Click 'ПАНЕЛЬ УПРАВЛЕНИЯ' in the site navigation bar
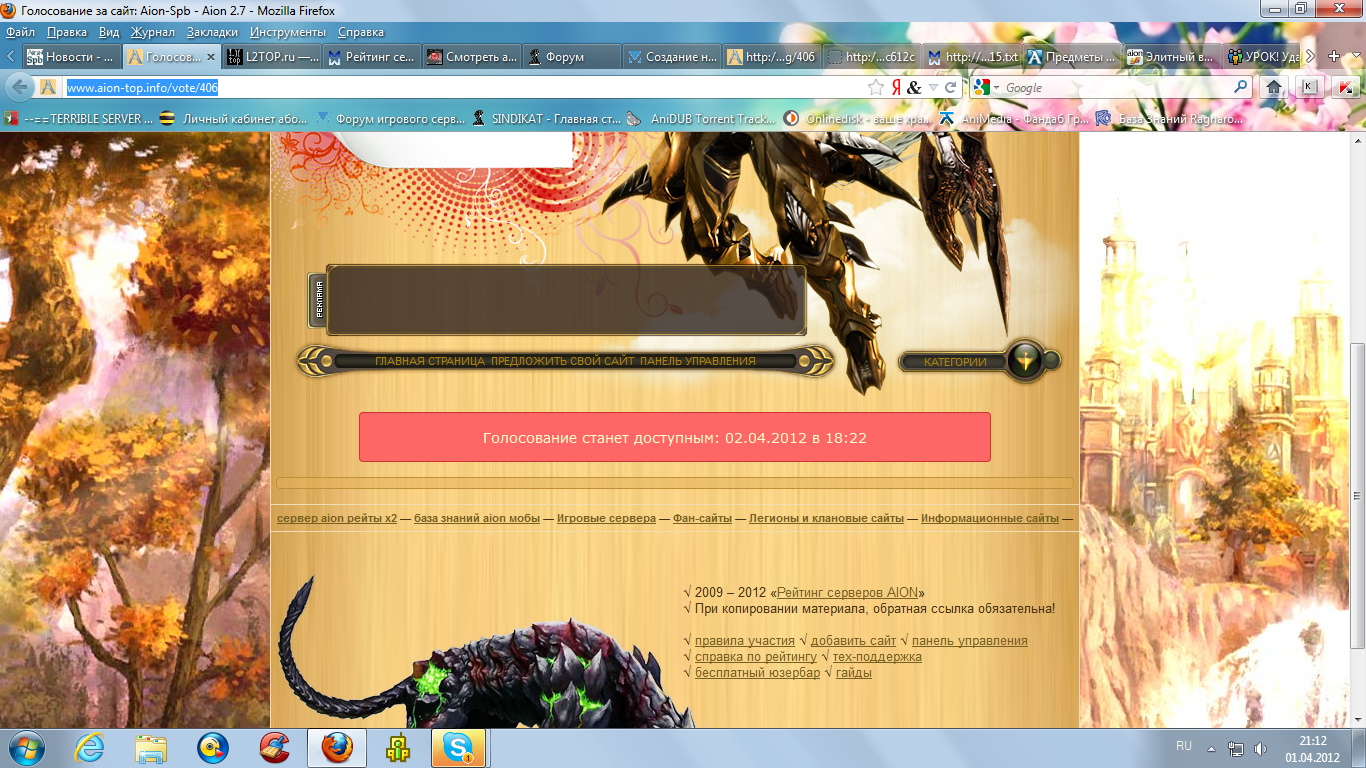Image resolution: width=1366 pixels, height=768 pixels. coord(698,361)
